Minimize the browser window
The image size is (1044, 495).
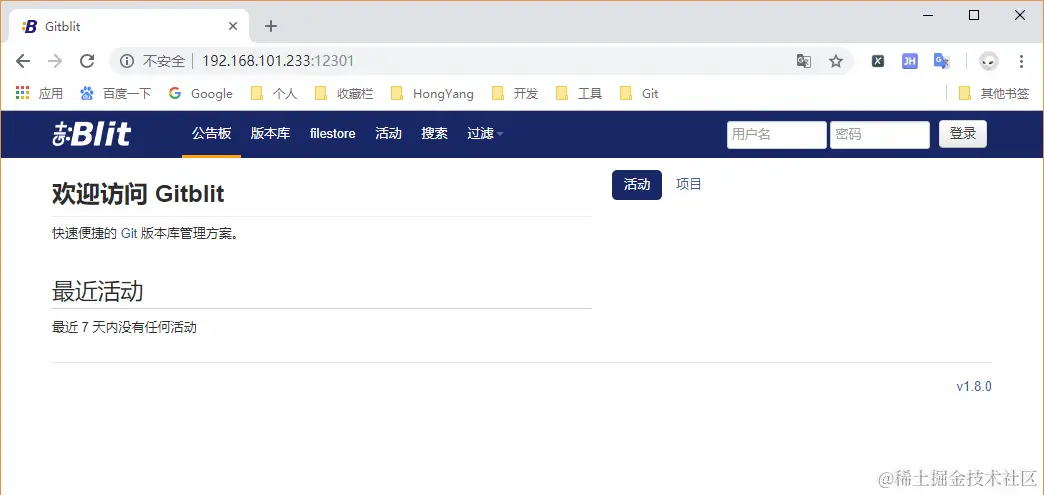(928, 15)
